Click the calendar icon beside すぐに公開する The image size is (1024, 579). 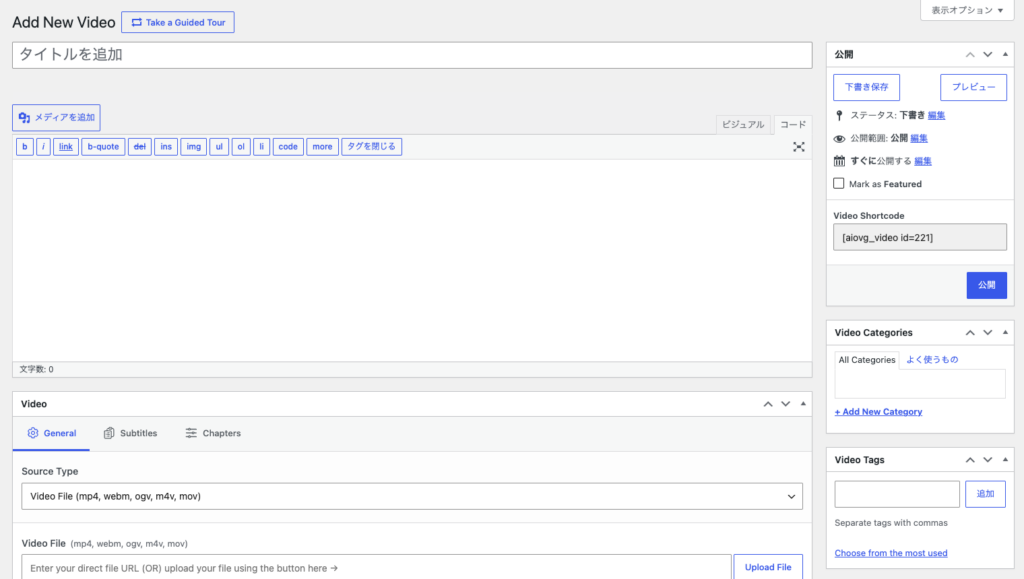(x=839, y=161)
